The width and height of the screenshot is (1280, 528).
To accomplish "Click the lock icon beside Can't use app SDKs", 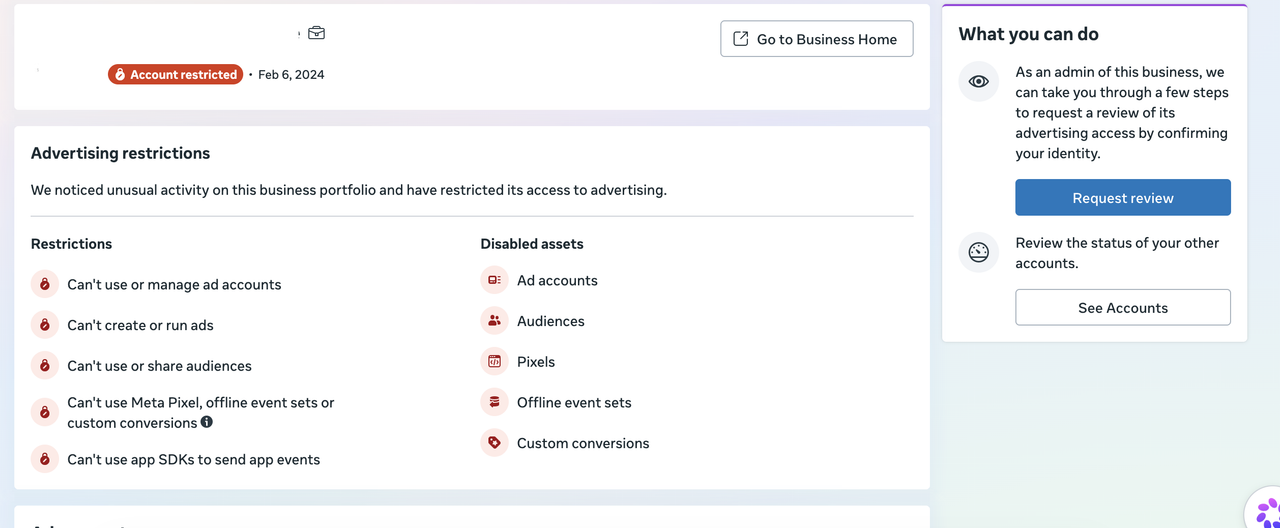I will pos(45,459).
